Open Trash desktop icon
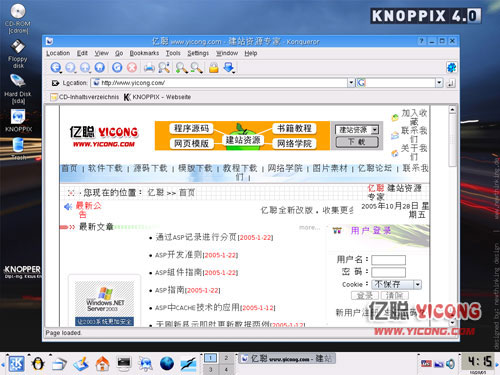This screenshot has height=375, width=500. 18,148
